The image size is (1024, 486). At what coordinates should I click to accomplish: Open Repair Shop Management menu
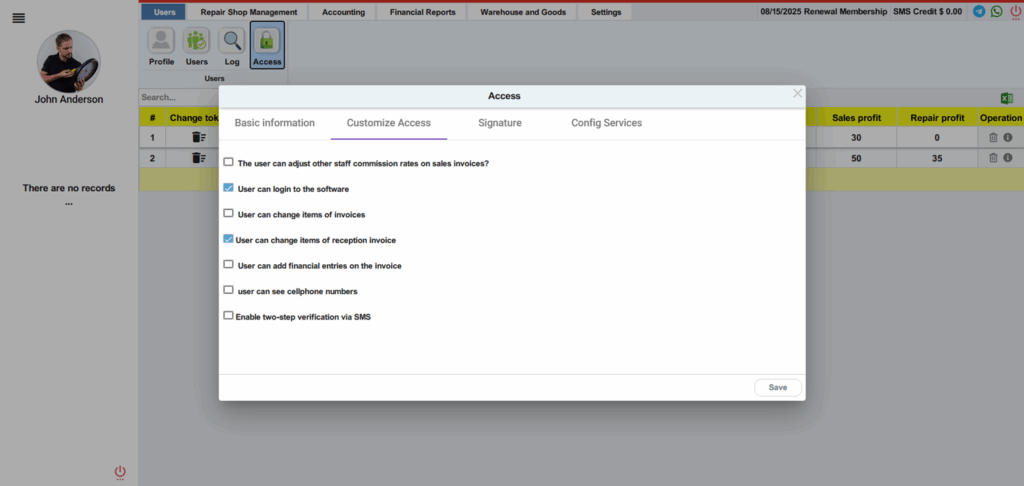click(x=249, y=12)
